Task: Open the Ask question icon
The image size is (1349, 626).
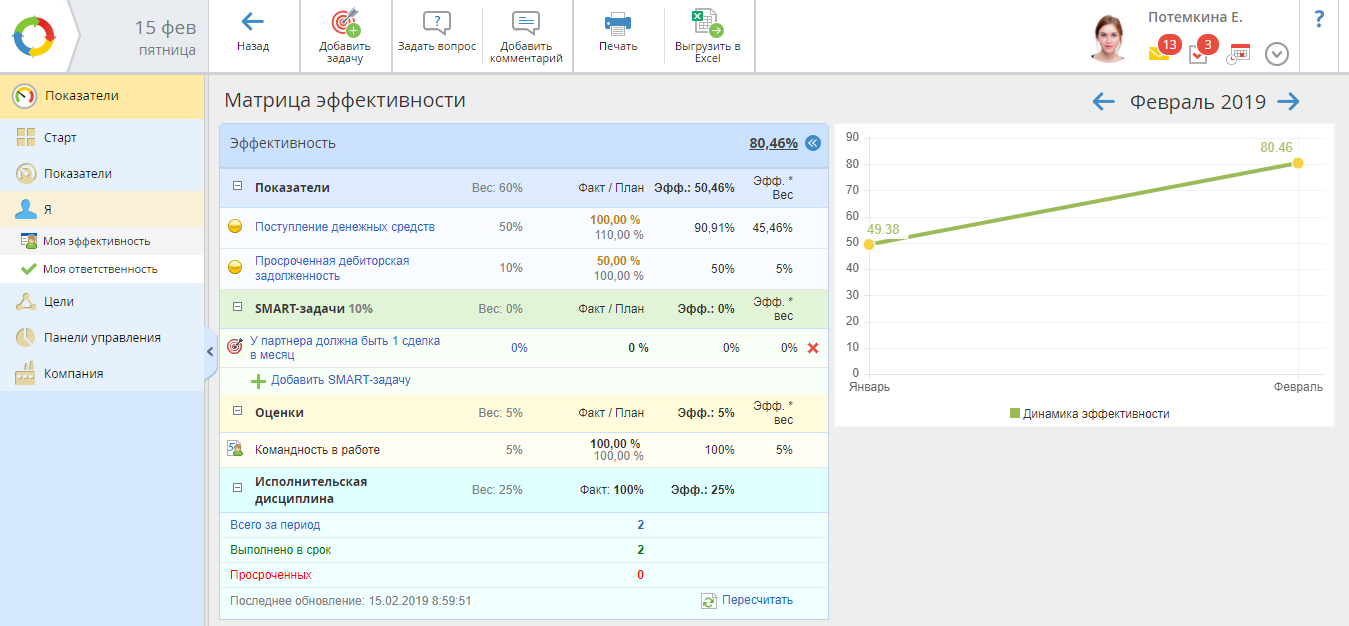Action: point(436,23)
